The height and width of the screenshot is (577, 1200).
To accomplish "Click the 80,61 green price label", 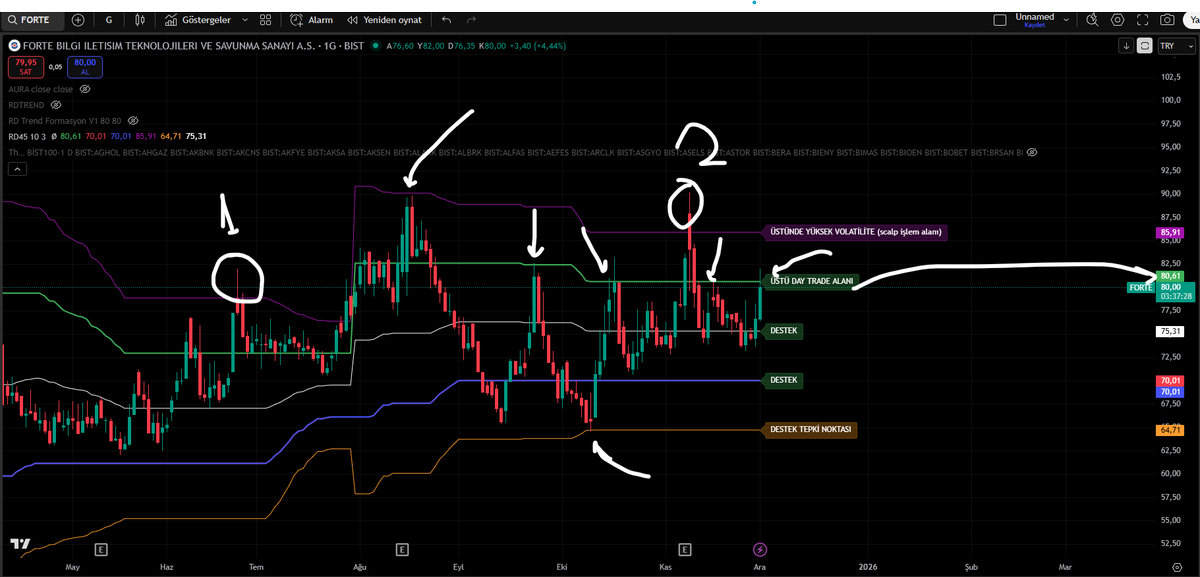I will pyautogui.click(x=1170, y=275).
